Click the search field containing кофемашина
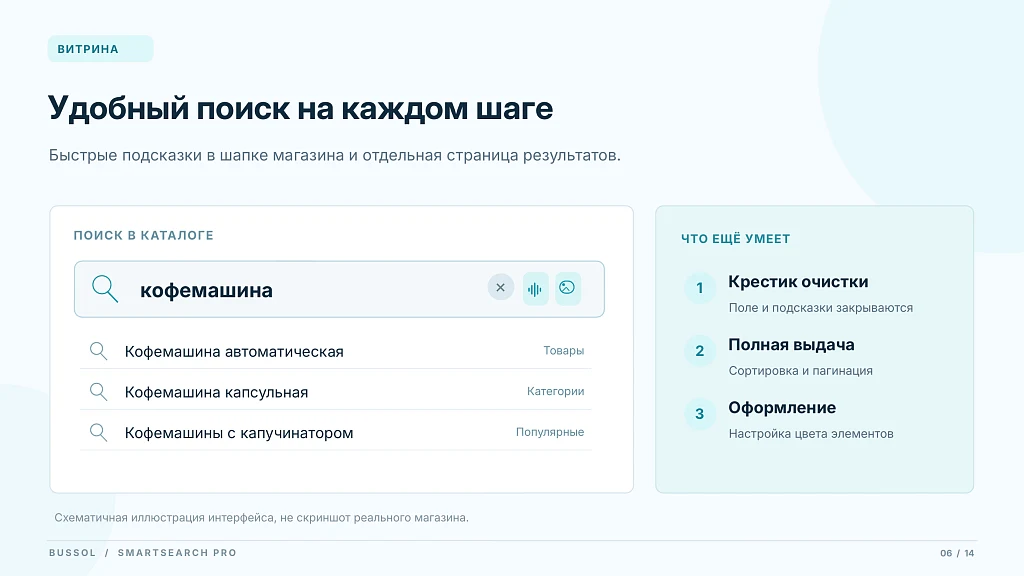1024x576 pixels. click(x=339, y=289)
